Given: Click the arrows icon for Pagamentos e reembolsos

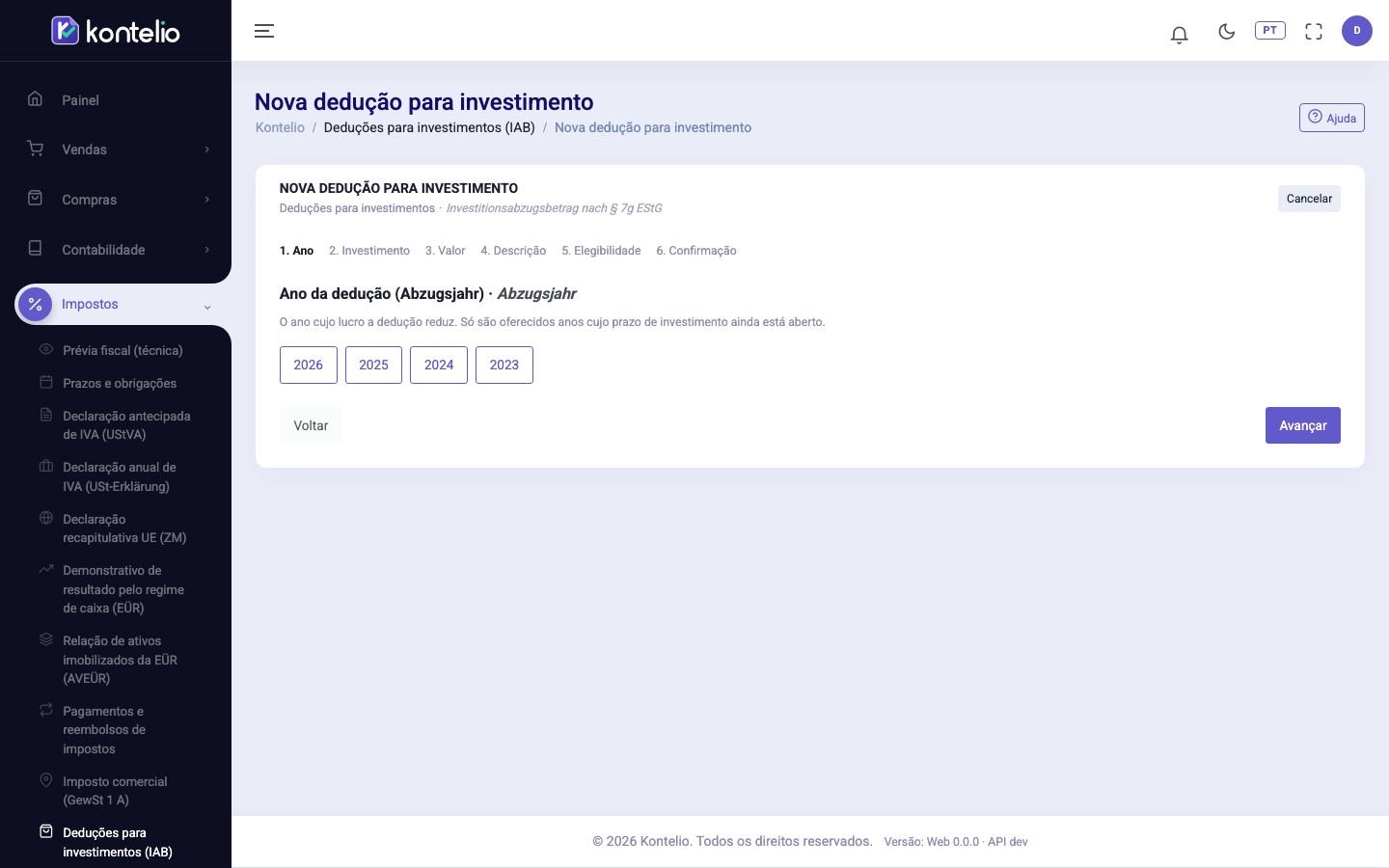Looking at the screenshot, I should point(45,710).
